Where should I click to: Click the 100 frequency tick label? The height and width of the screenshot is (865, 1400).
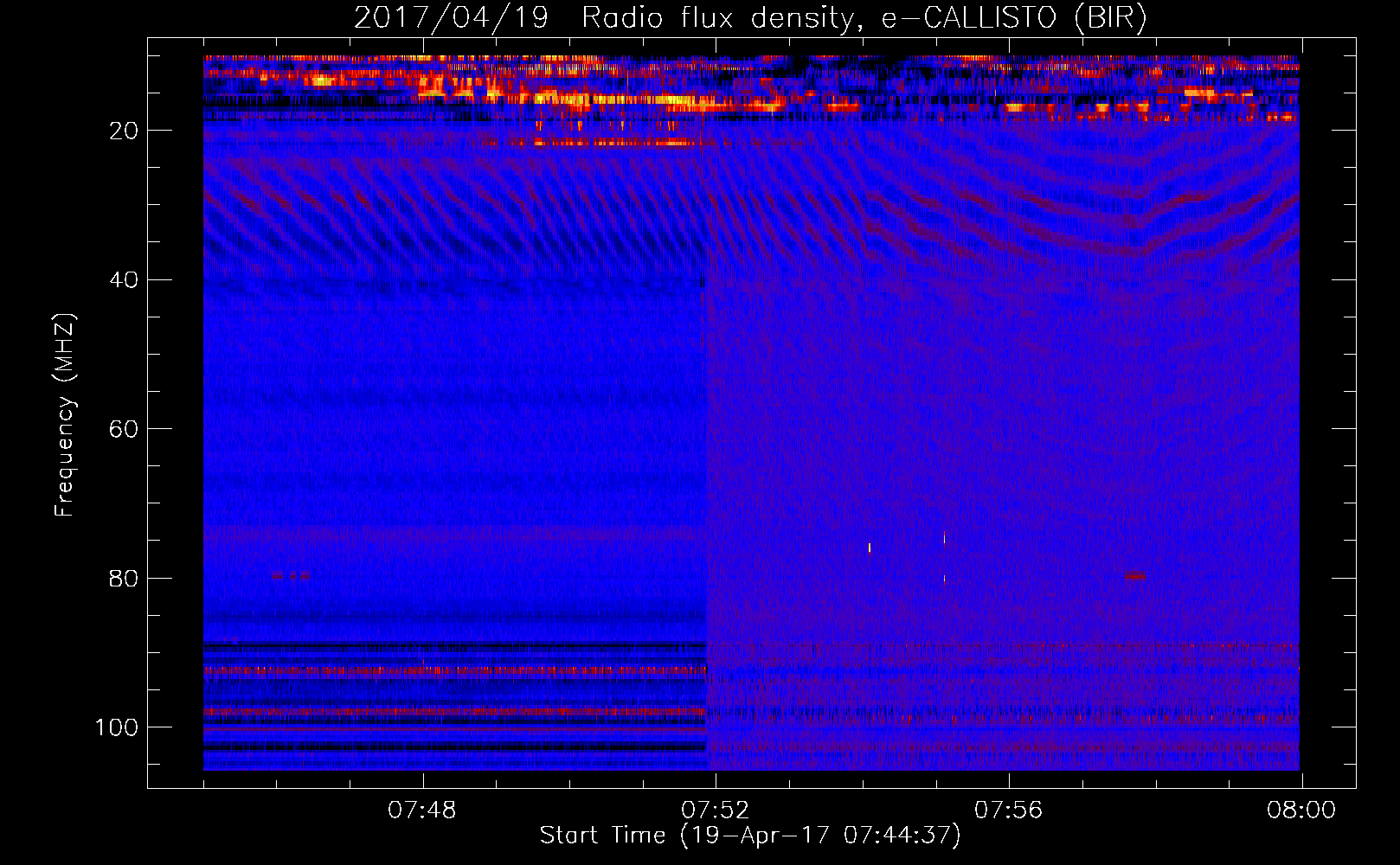pyautogui.click(x=117, y=727)
